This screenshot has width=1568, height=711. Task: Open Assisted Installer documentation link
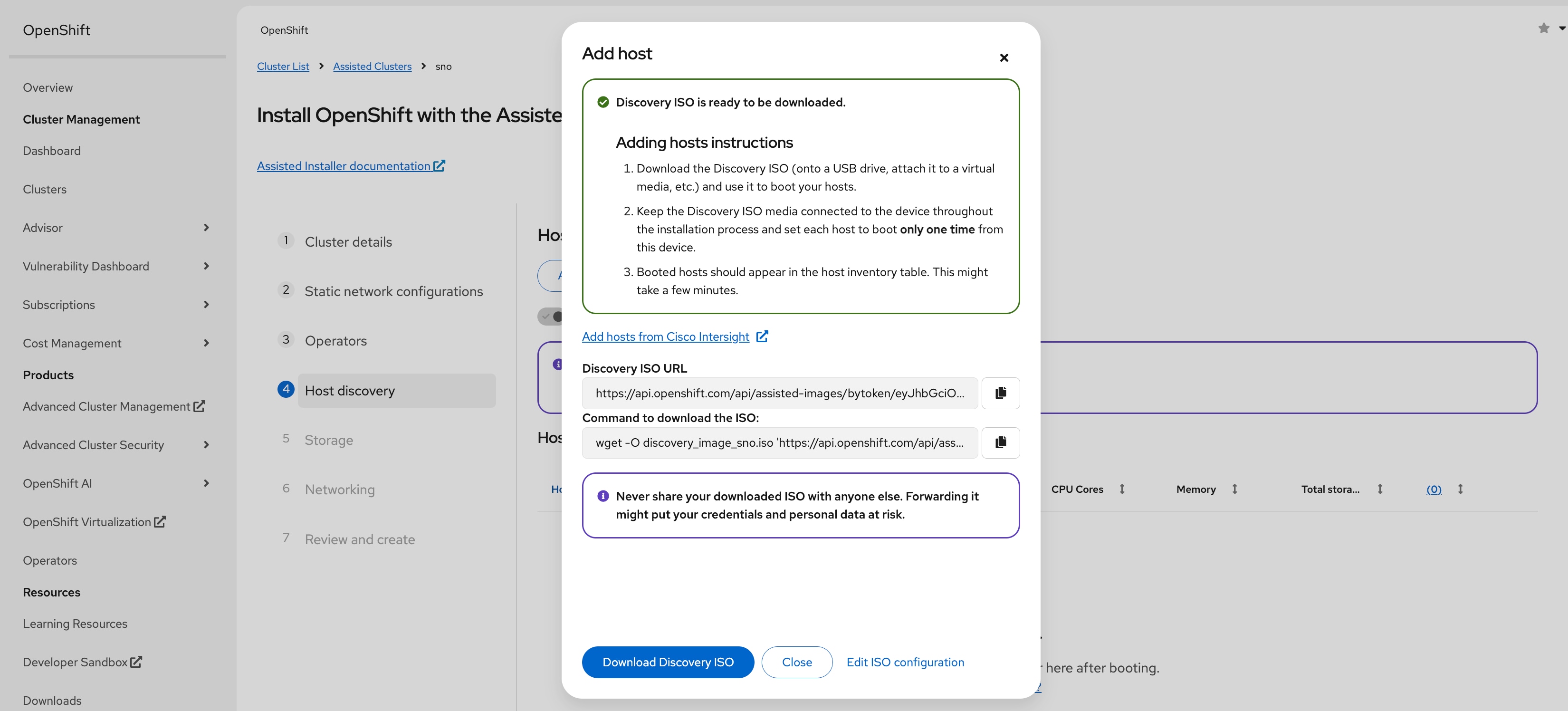click(344, 165)
